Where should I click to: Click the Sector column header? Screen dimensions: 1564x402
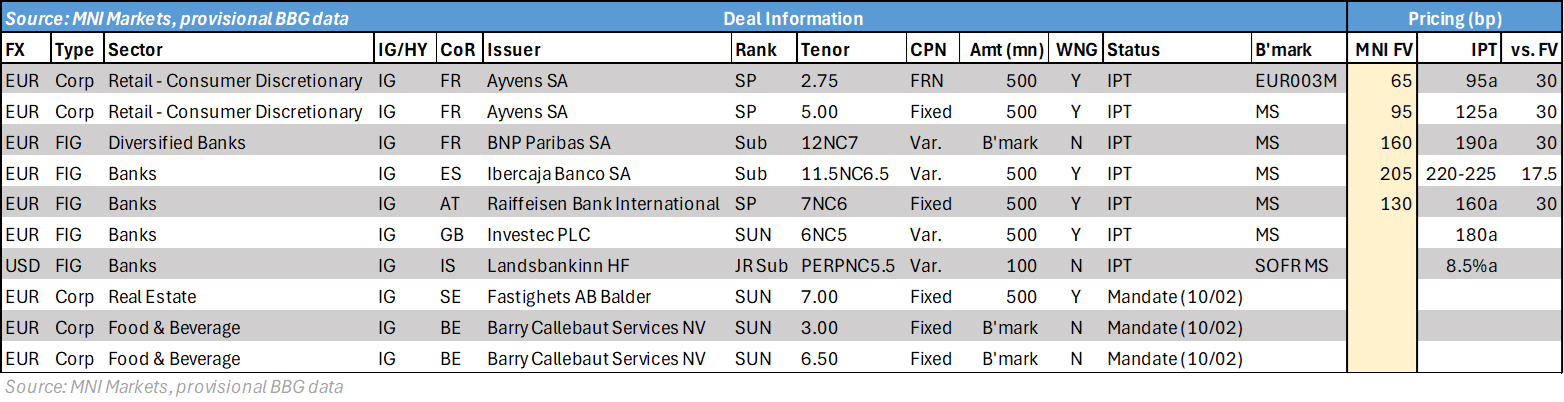pos(135,49)
